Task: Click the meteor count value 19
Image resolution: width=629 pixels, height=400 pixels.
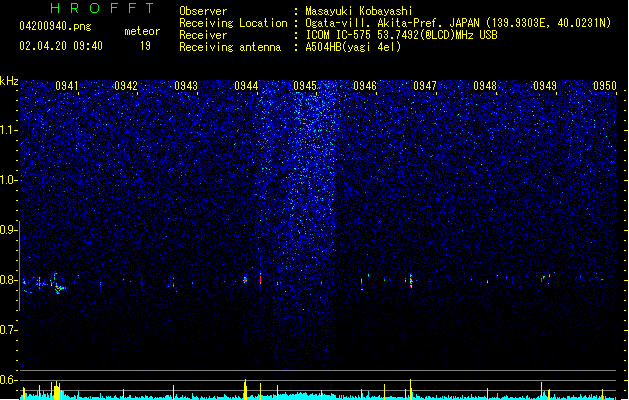Action: 145,46
